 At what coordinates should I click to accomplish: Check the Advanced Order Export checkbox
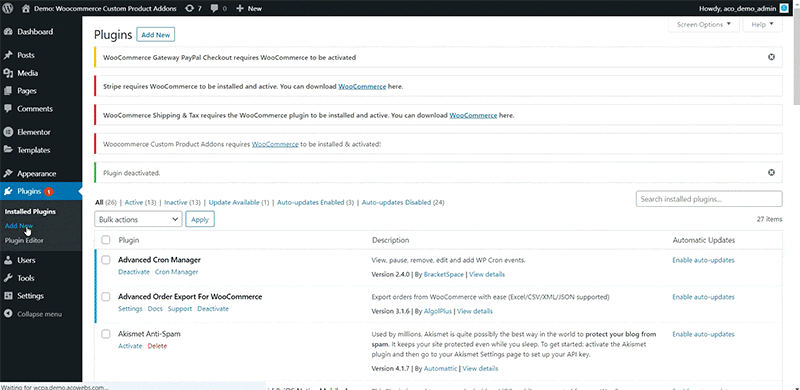[x=106, y=297]
